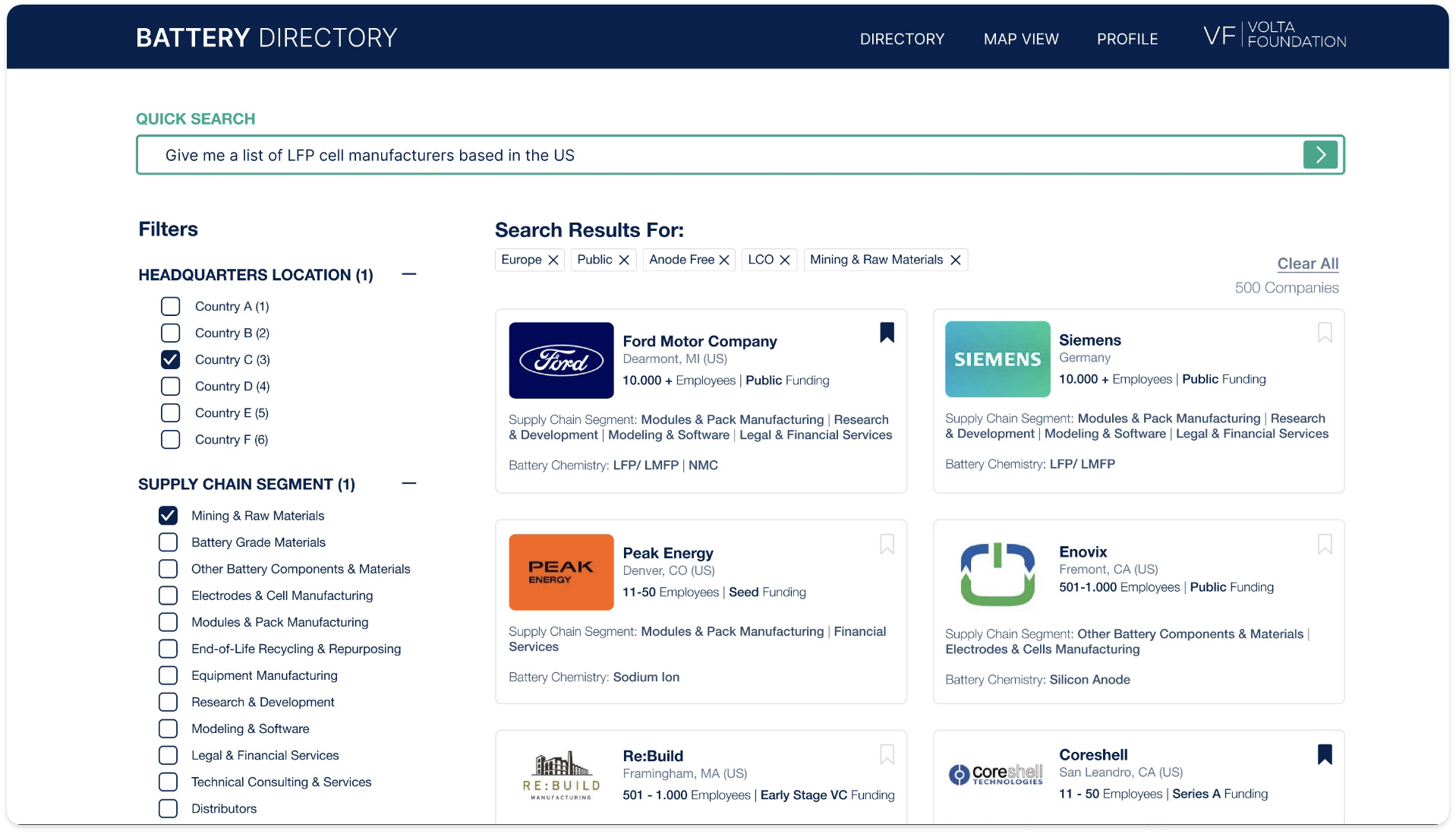This screenshot has width=1456, height=834.
Task: Unbookmark the Coreshell card
Action: click(x=1325, y=754)
